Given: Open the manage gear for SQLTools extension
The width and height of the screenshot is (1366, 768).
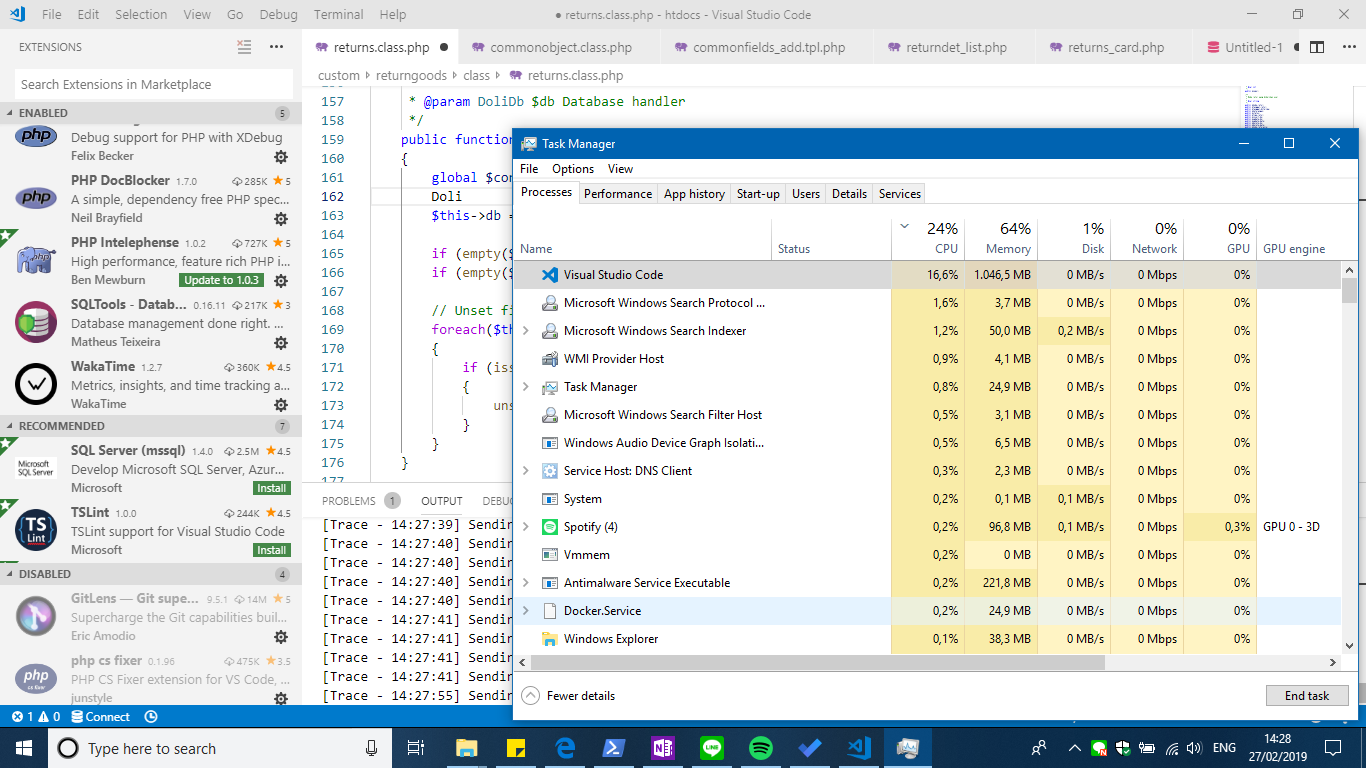Looking at the screenshot, I should coord(281,343).
